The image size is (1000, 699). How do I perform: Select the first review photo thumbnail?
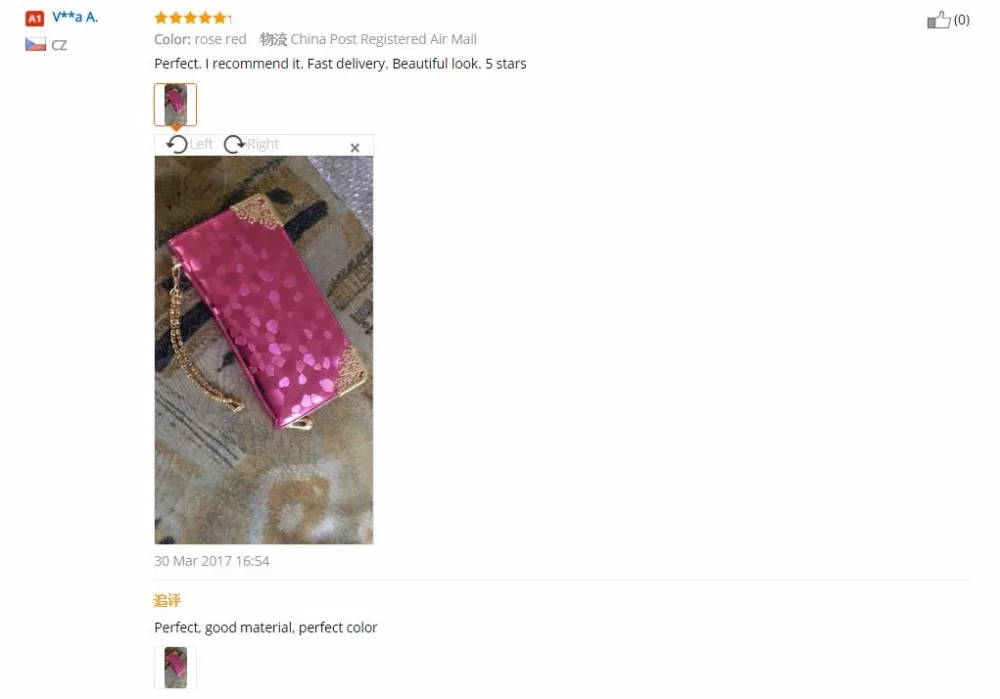pyautogui.click(x=175, y=105)
